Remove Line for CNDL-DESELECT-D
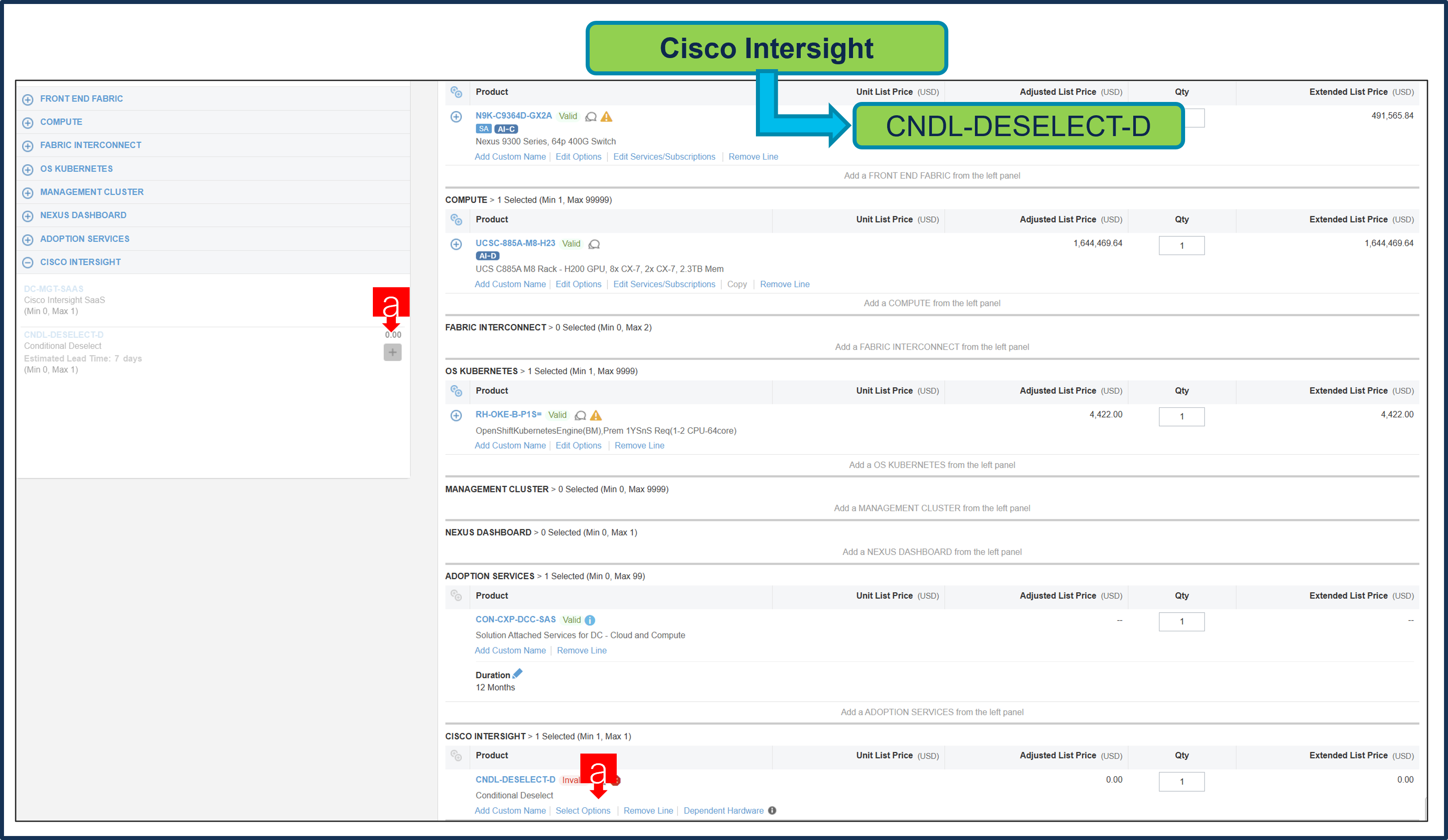This screenshot has height=840, width=1448. tap(648, 811)
